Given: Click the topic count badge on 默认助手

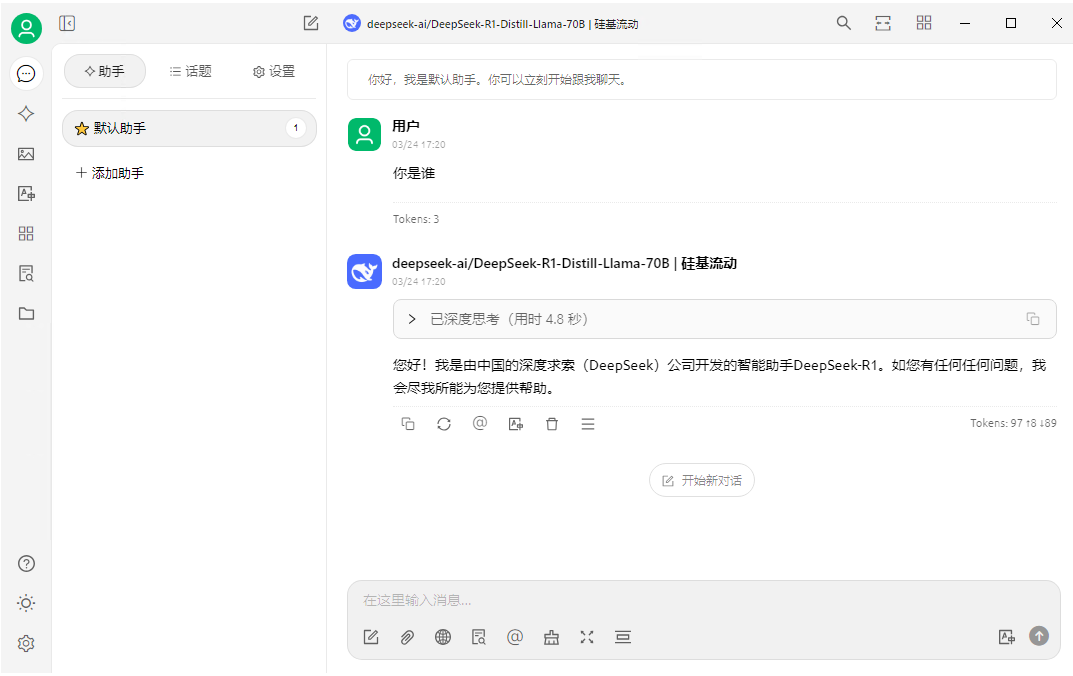Looking at the screenshot, I should tap(296, 128).
